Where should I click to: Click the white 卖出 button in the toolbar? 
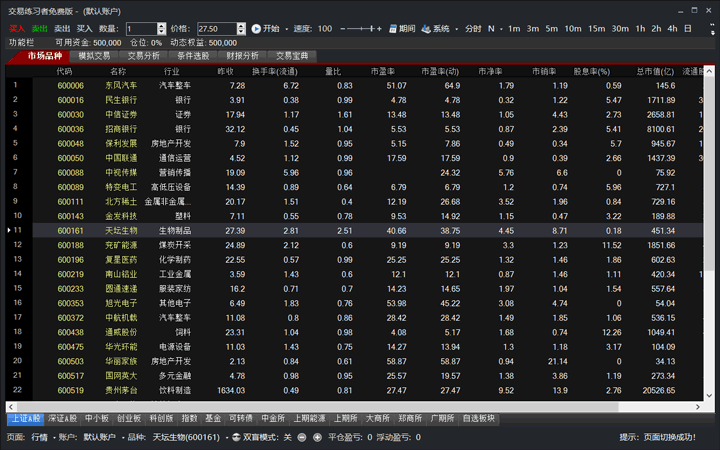tap(62, 28)
